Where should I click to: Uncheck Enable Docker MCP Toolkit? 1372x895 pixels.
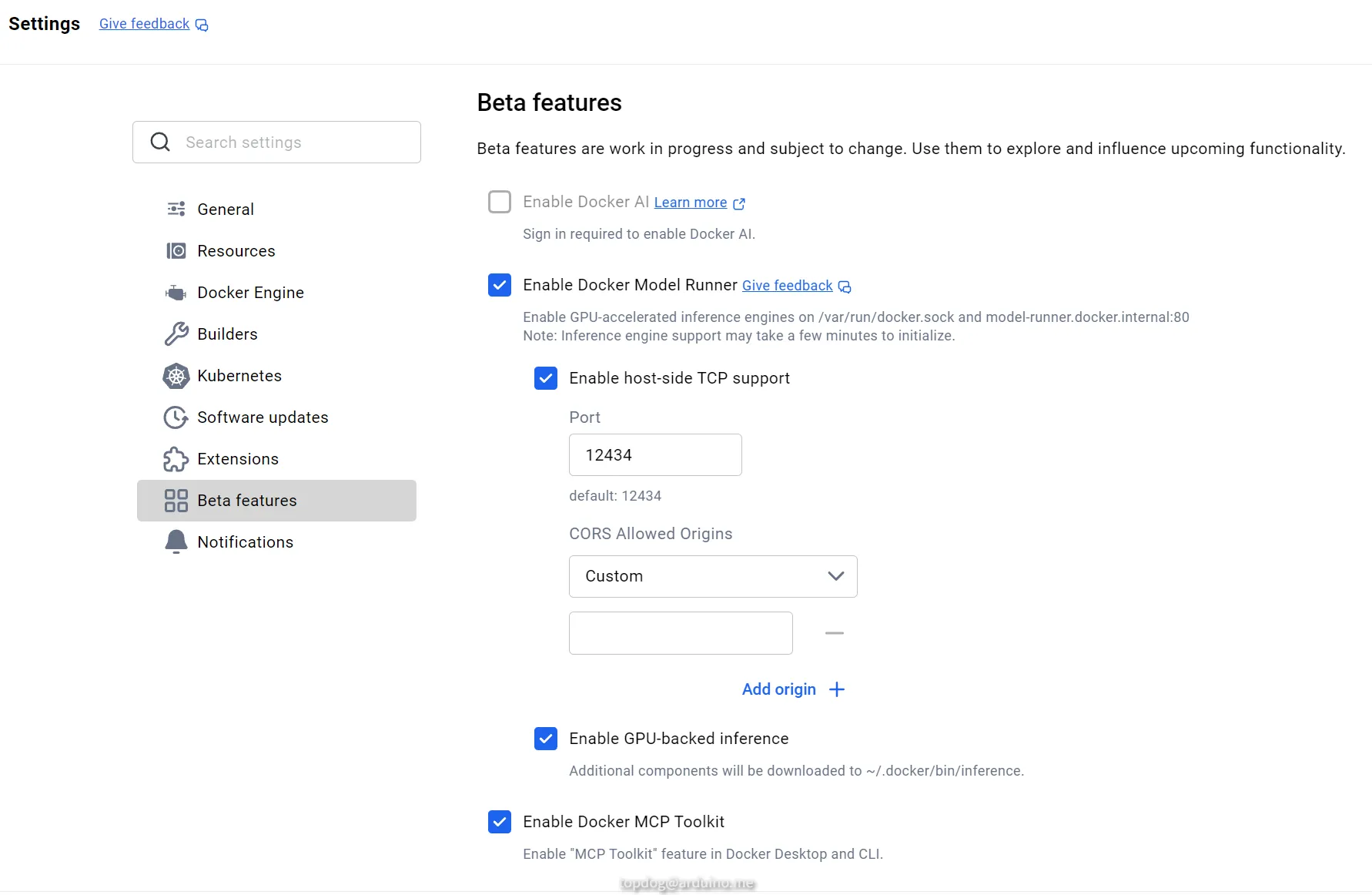coord(500,822)
